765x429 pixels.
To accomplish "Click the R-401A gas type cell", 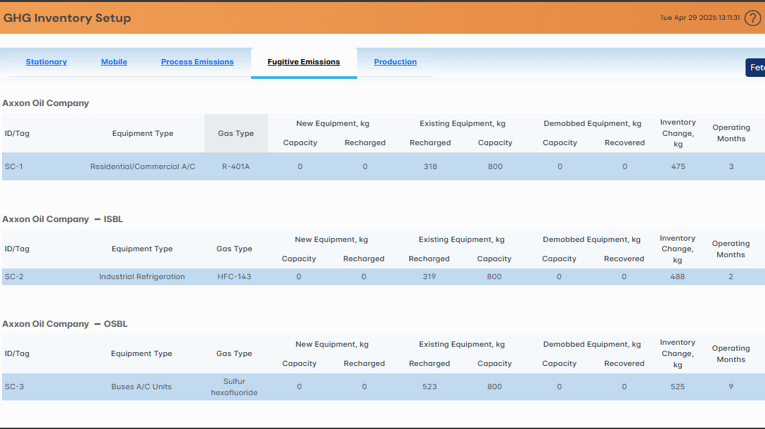I will tap(236, 167).
